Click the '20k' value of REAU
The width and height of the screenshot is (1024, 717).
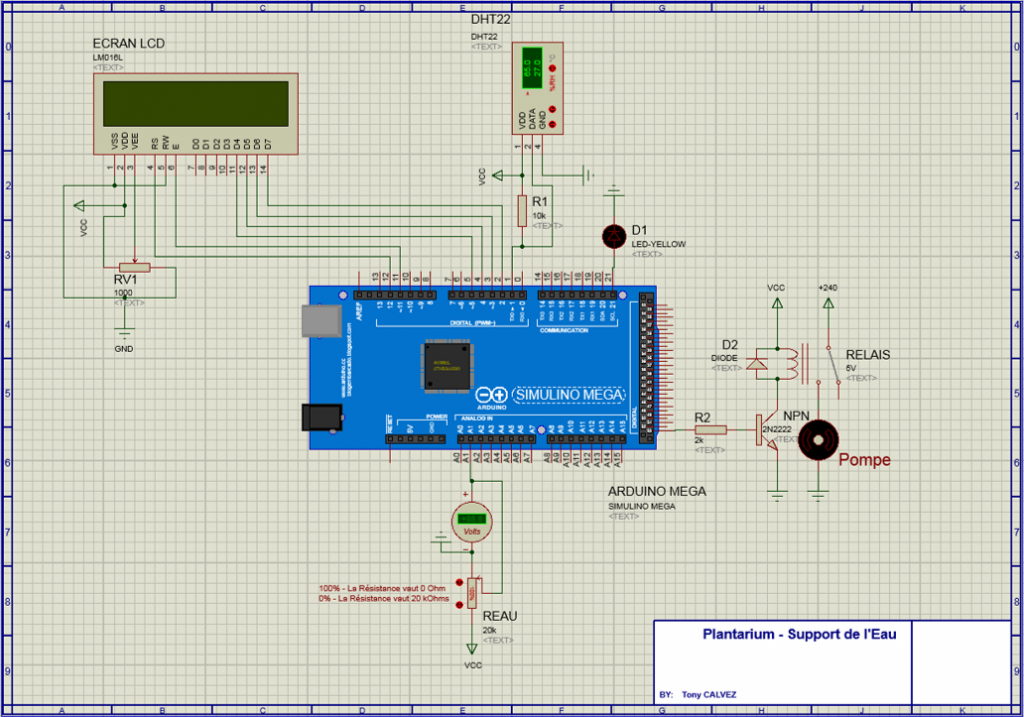point(489,630)
